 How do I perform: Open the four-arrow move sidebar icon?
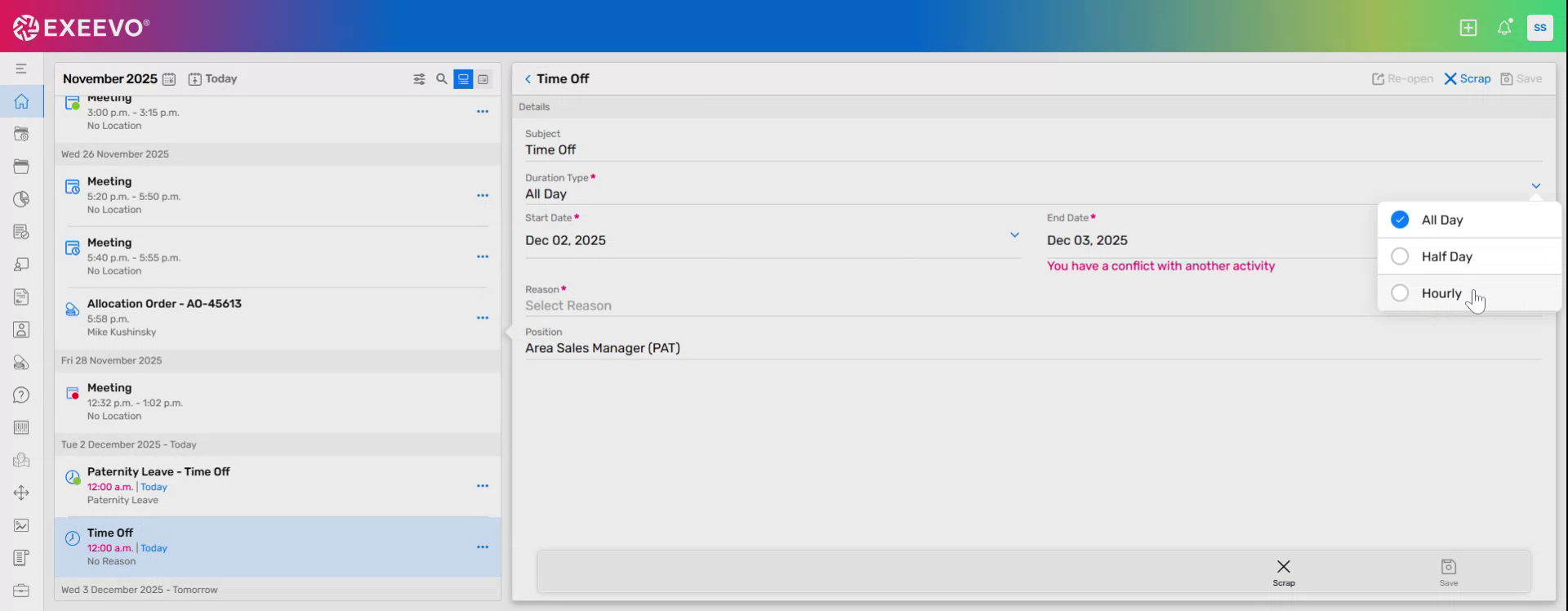pos(21,493)
